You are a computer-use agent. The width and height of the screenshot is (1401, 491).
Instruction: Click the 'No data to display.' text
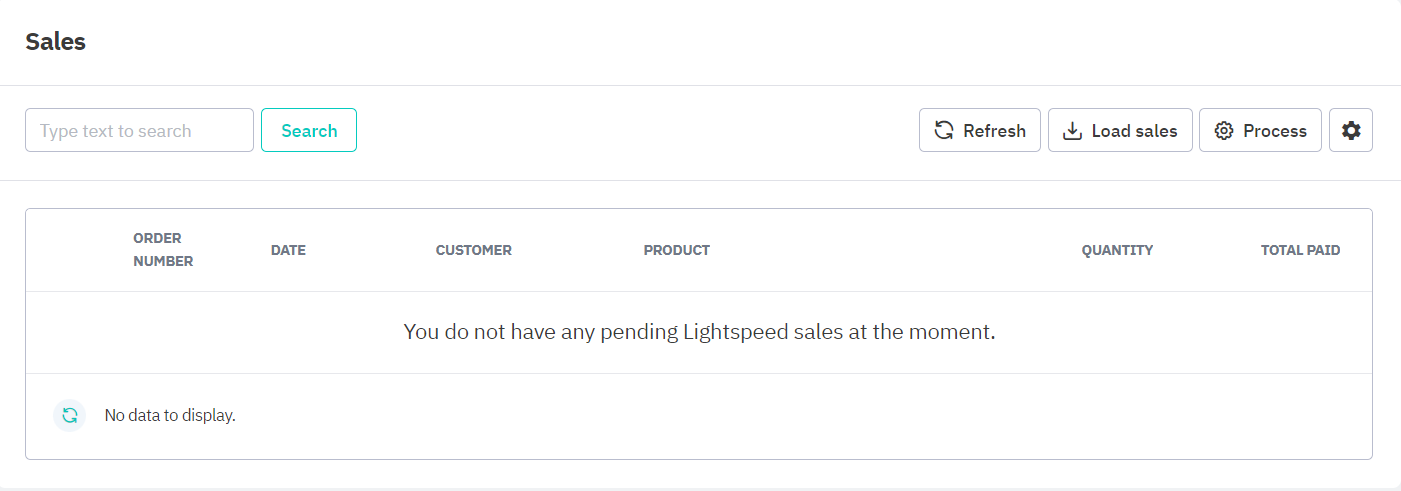[170, 415]
